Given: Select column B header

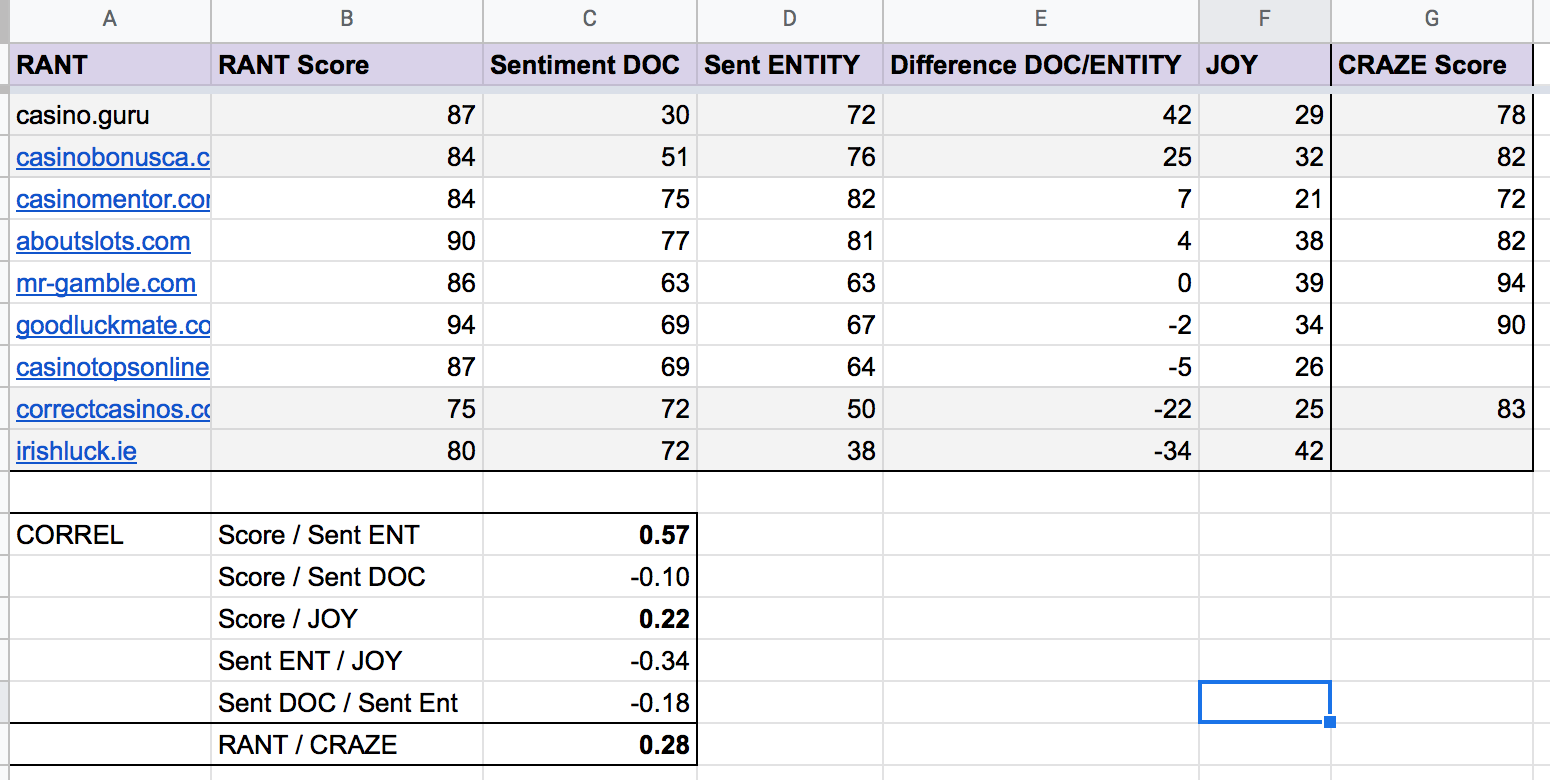Looking at the screenshot, I should tap(347, 19).
